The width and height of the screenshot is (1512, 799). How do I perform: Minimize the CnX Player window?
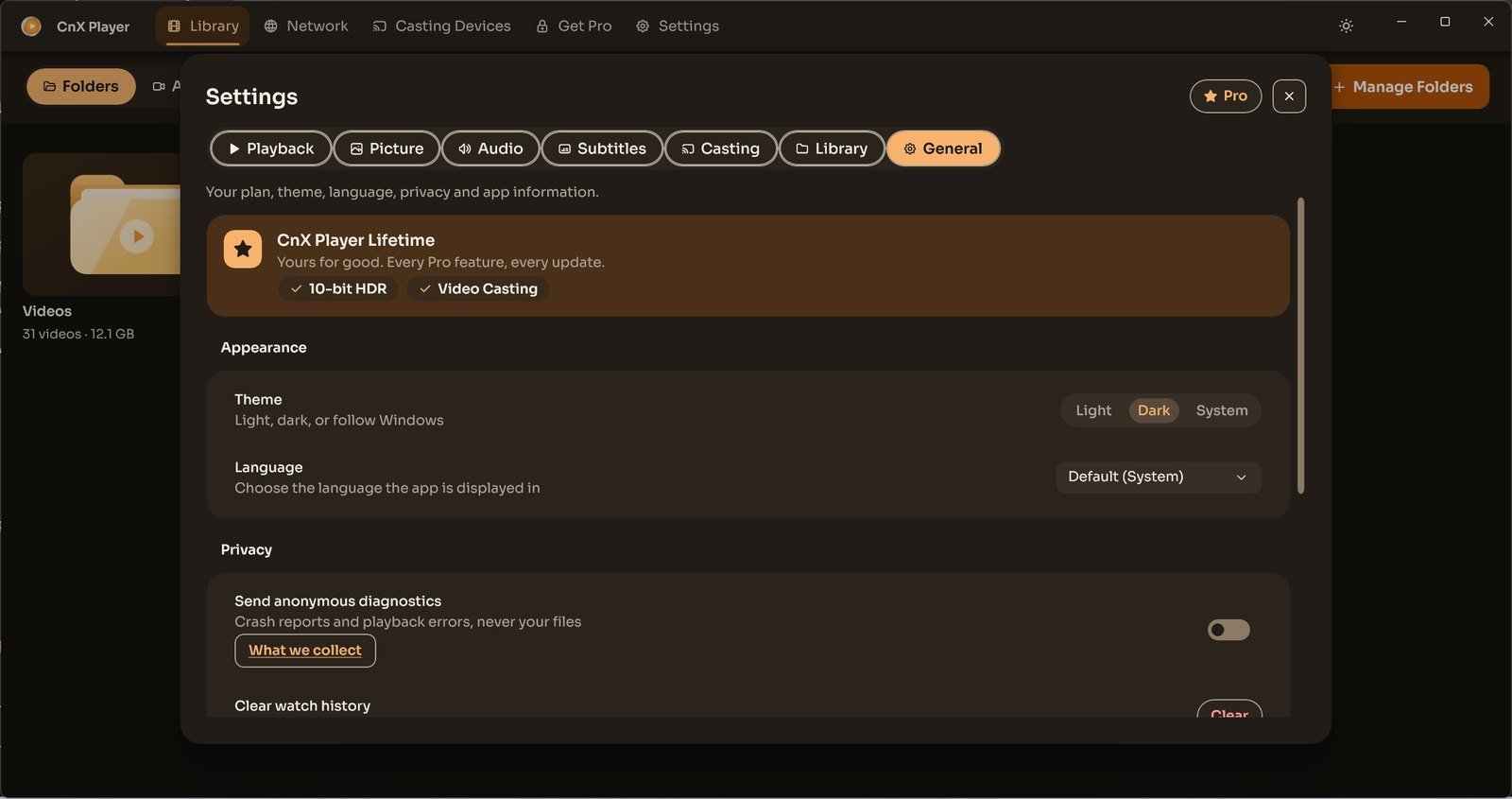pos(1401,22)
